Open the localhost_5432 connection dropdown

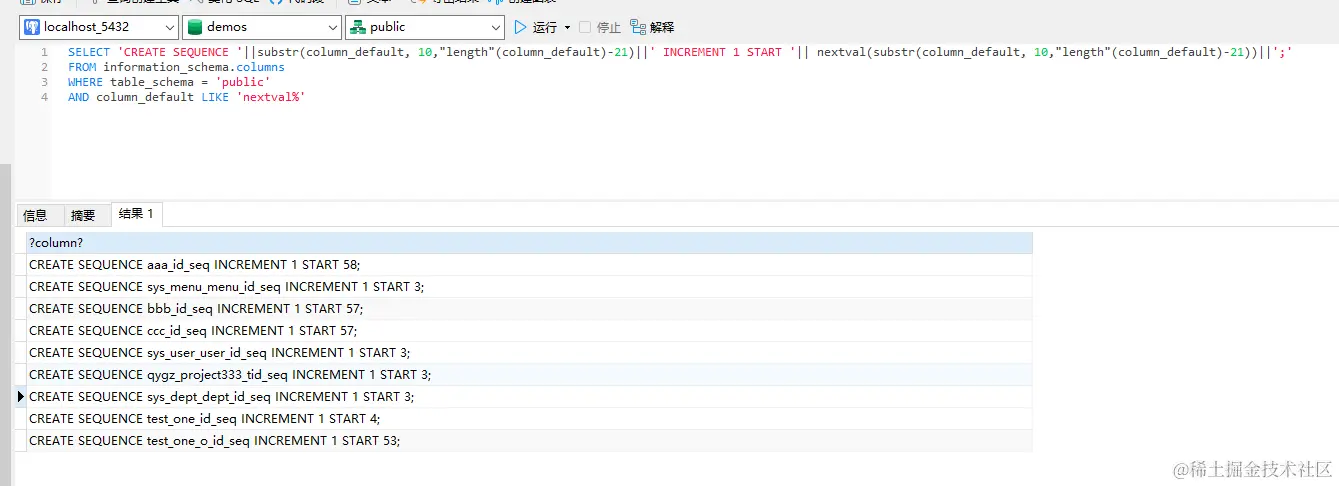[x=99, y=27]
